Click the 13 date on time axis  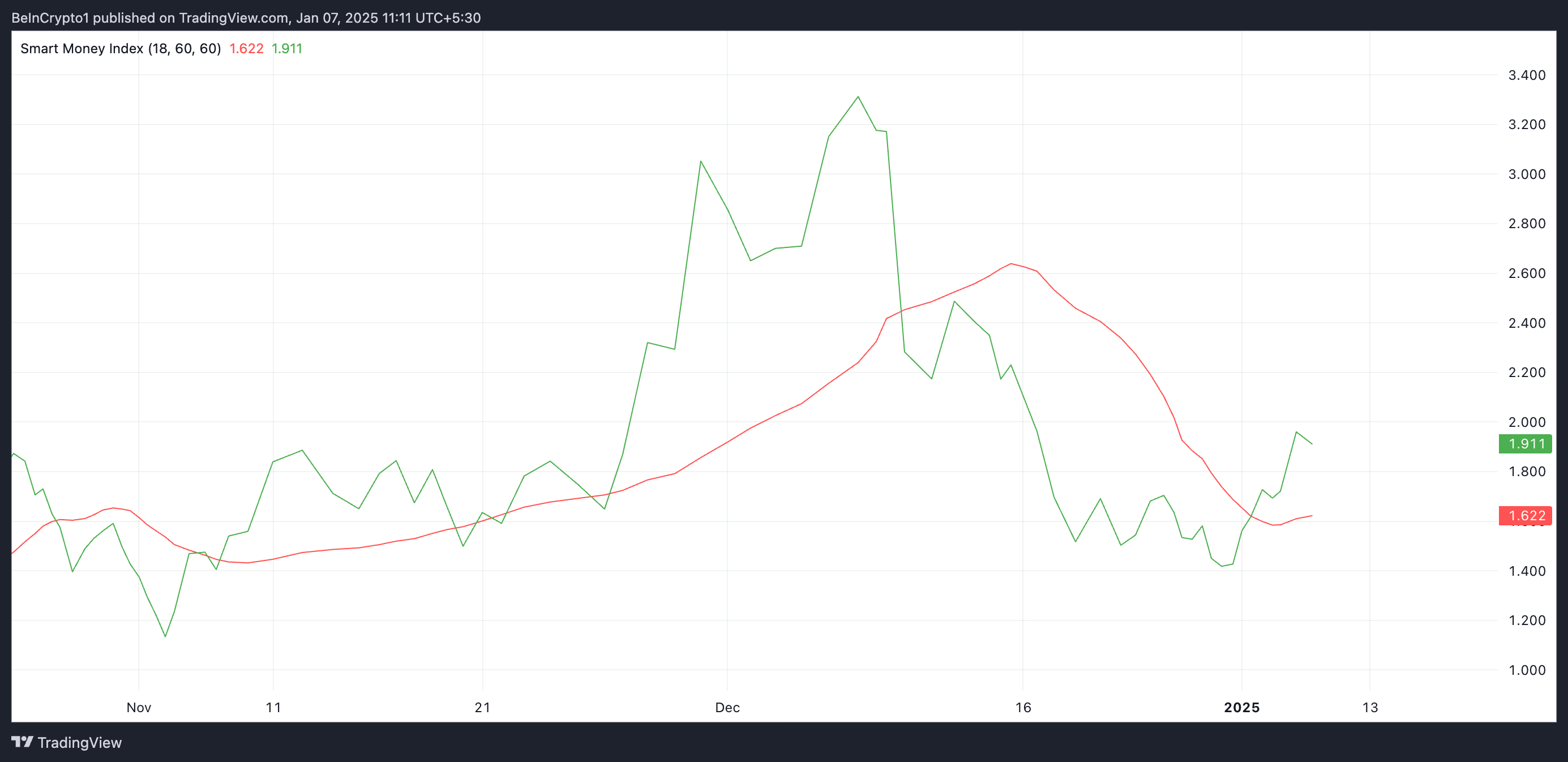[1370, 707]
